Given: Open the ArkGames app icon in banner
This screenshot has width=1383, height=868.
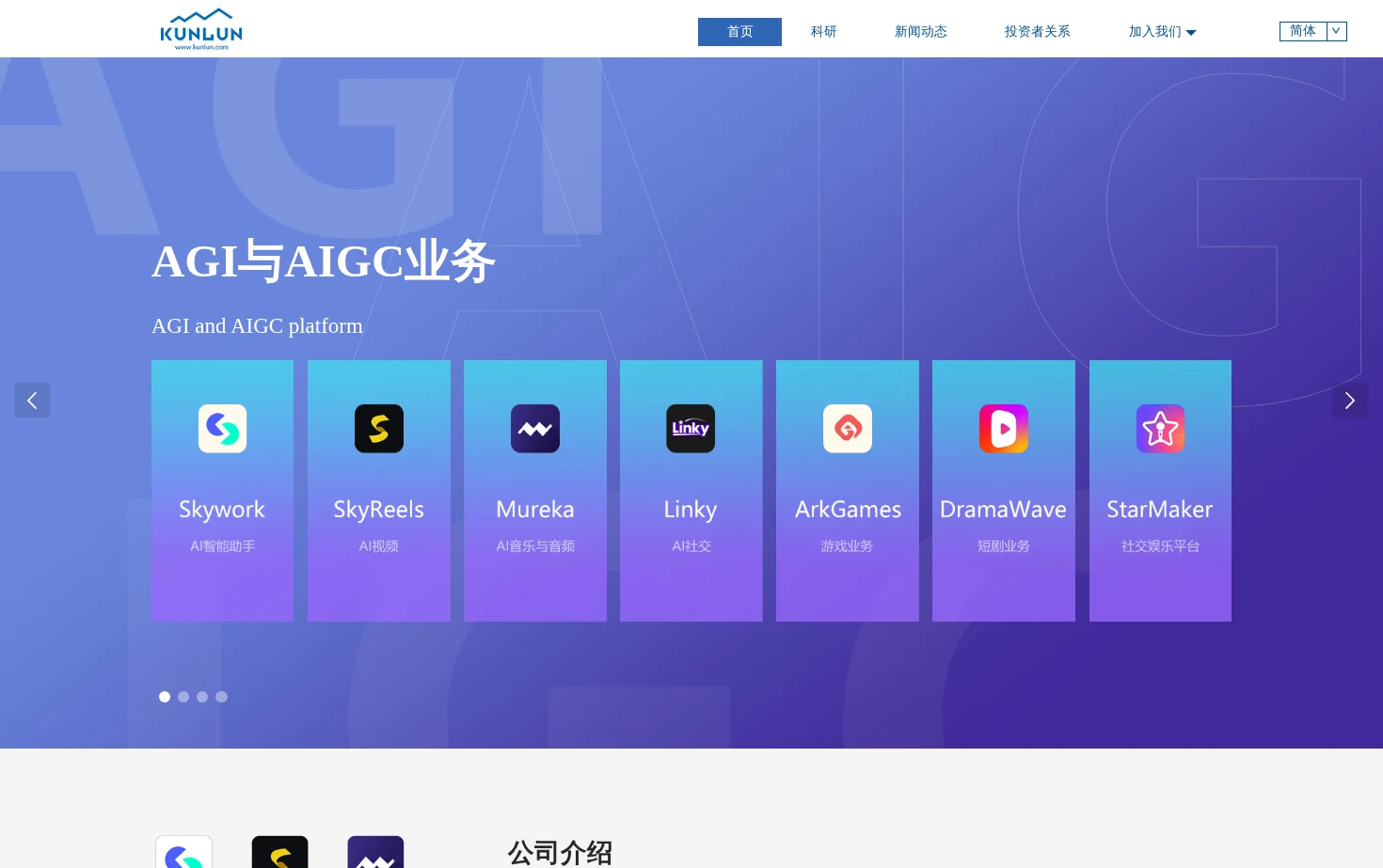Looking at the screenshot, I should pos(848,429).
